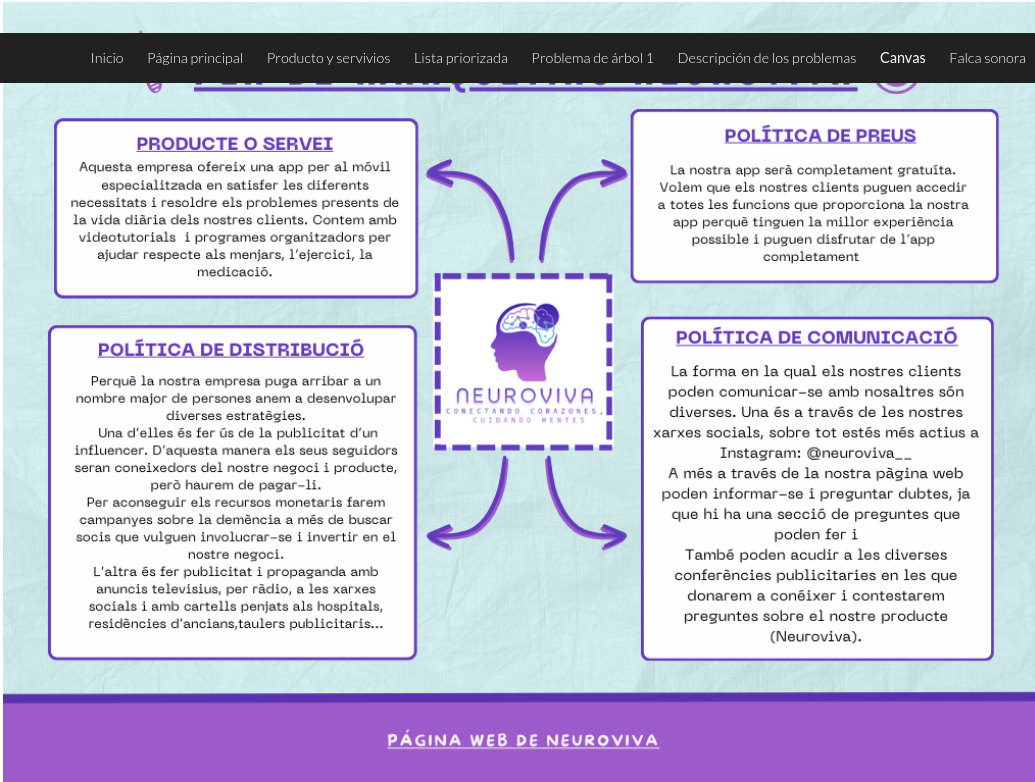The width and height of the screenshot is (1035, 782).
Task: Open Lista priorizada page
Action: 461,58
